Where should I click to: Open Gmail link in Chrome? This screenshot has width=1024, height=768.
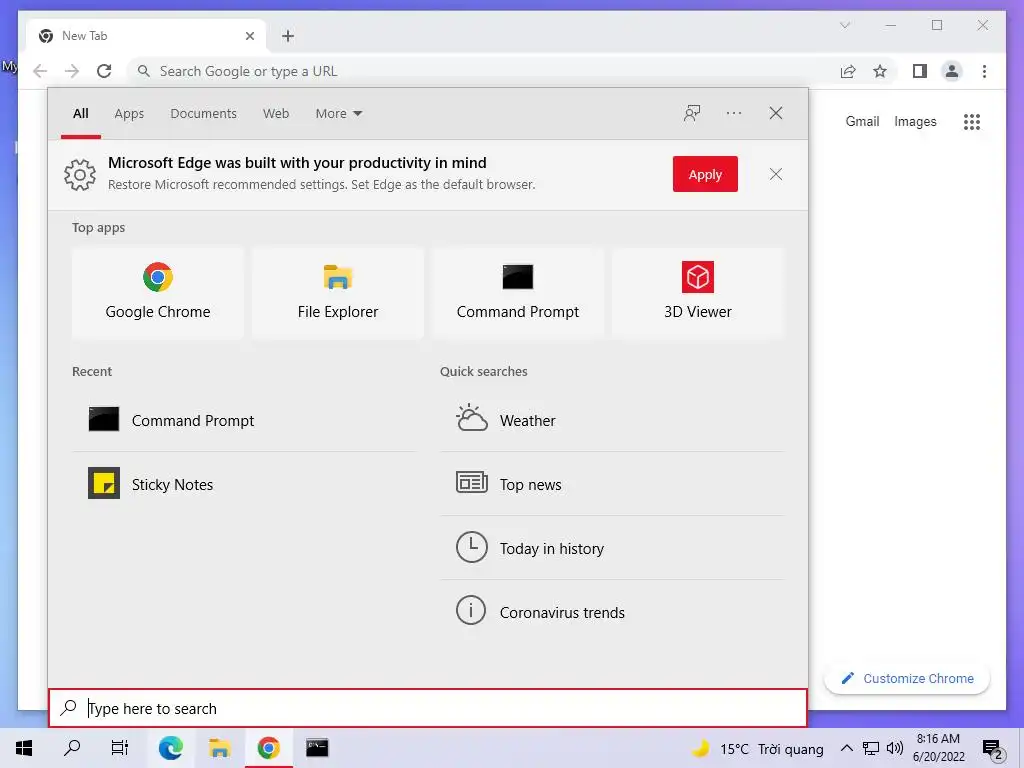pos(862,121)
